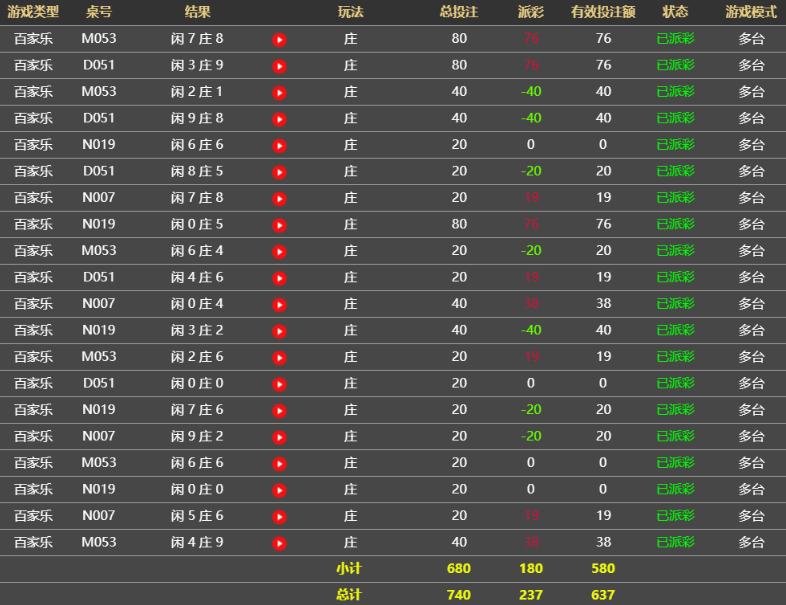Click the 游戏模式 column header
The height and width of the screenshot is (605, 786).
click(x=751, y=12)
